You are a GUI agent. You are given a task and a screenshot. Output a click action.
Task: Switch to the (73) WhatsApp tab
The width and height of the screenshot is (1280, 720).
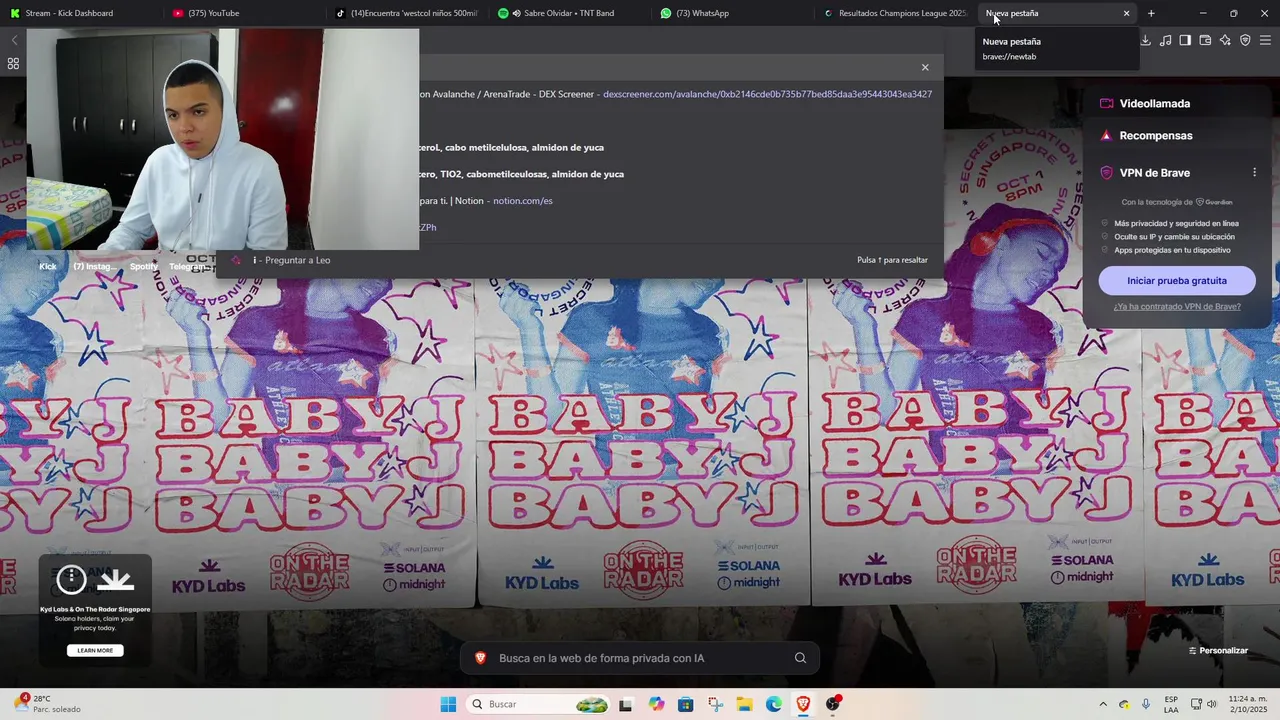pyautogui.click(x=732, y=13)
